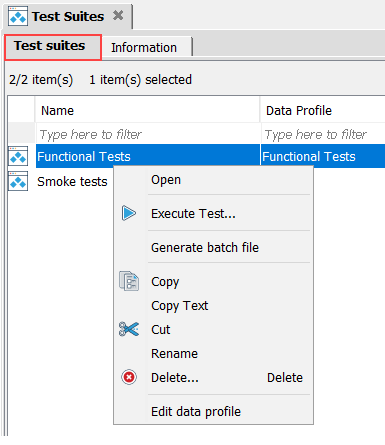Click the Execute Test play icon
The width and height of the screenshot is (385, 445).
point(129,213)
